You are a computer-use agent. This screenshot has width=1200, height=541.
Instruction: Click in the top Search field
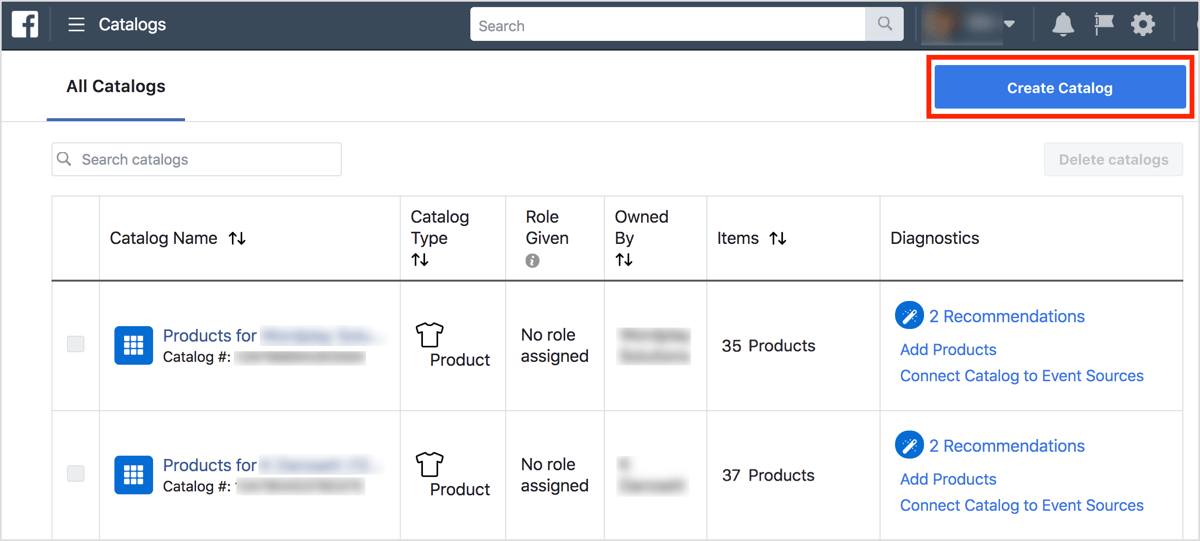668,25
